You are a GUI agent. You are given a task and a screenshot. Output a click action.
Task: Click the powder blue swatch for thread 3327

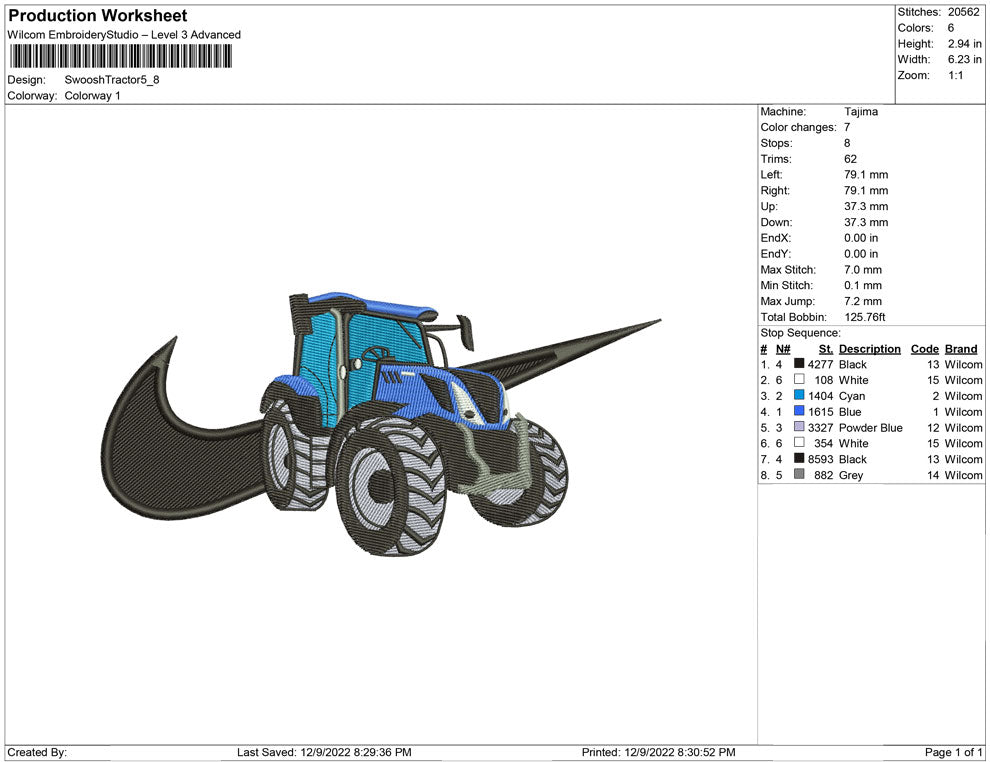point(799,427)
